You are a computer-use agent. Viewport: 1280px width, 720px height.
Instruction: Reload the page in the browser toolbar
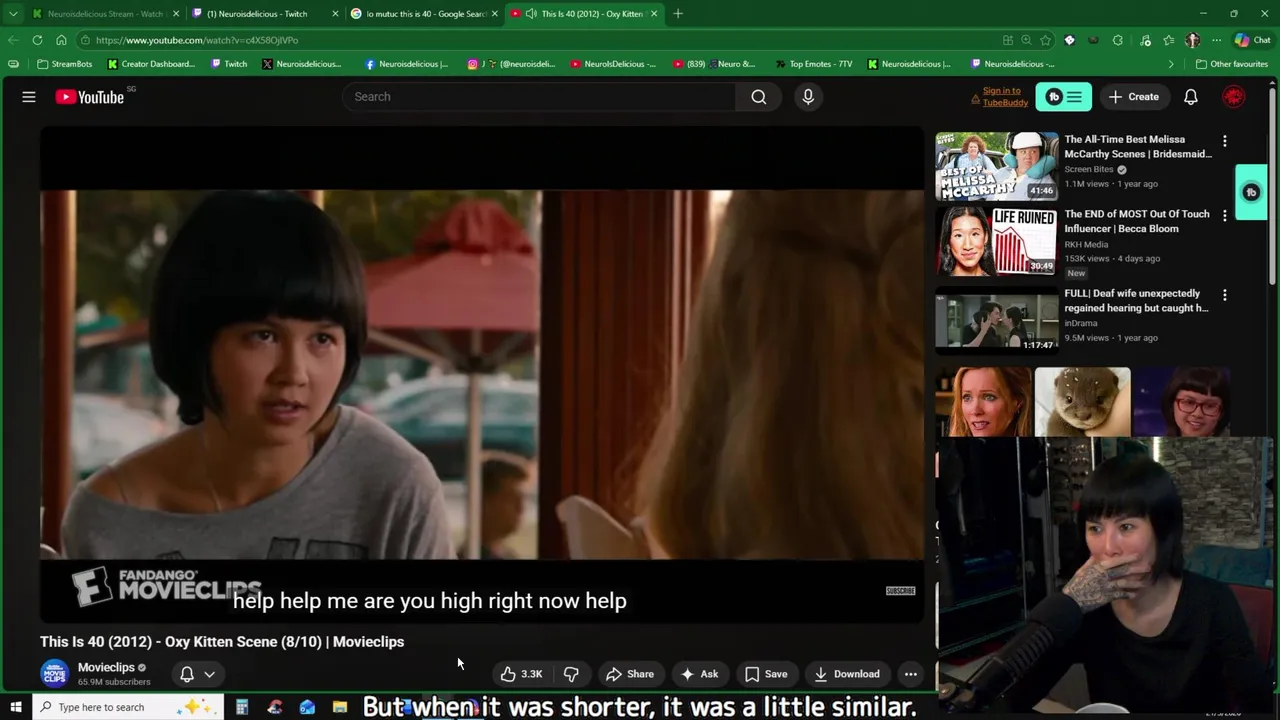(37, 40)
